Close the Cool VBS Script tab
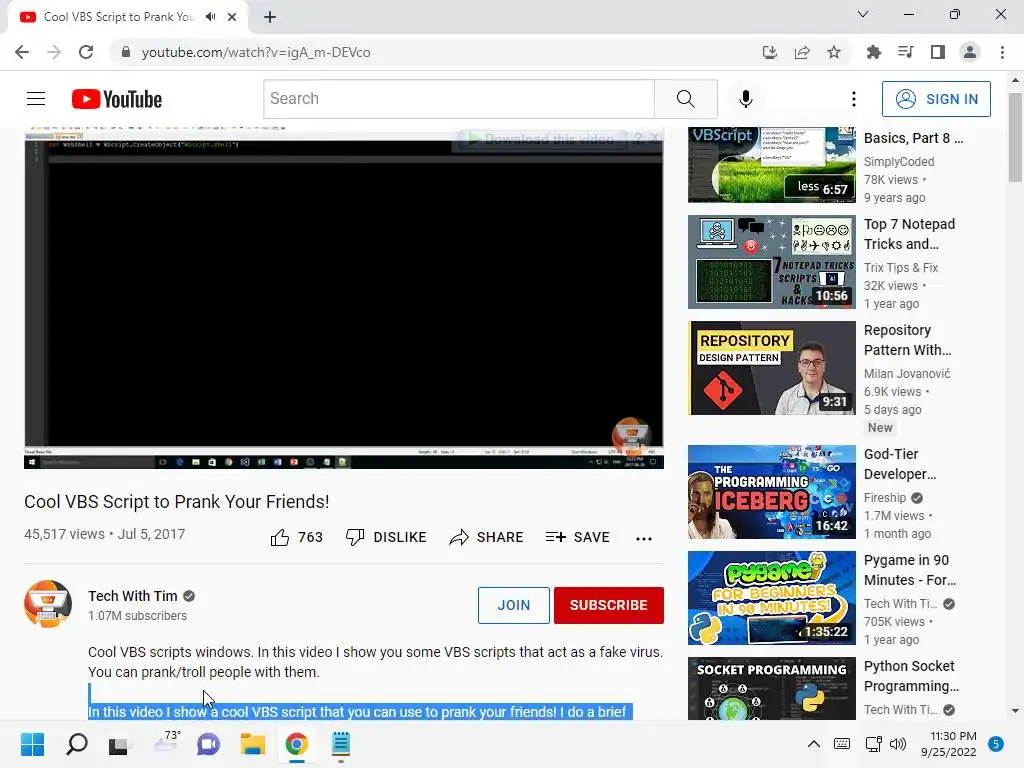1024x768 pixels. pyautogui.click(x=232, y=17)
